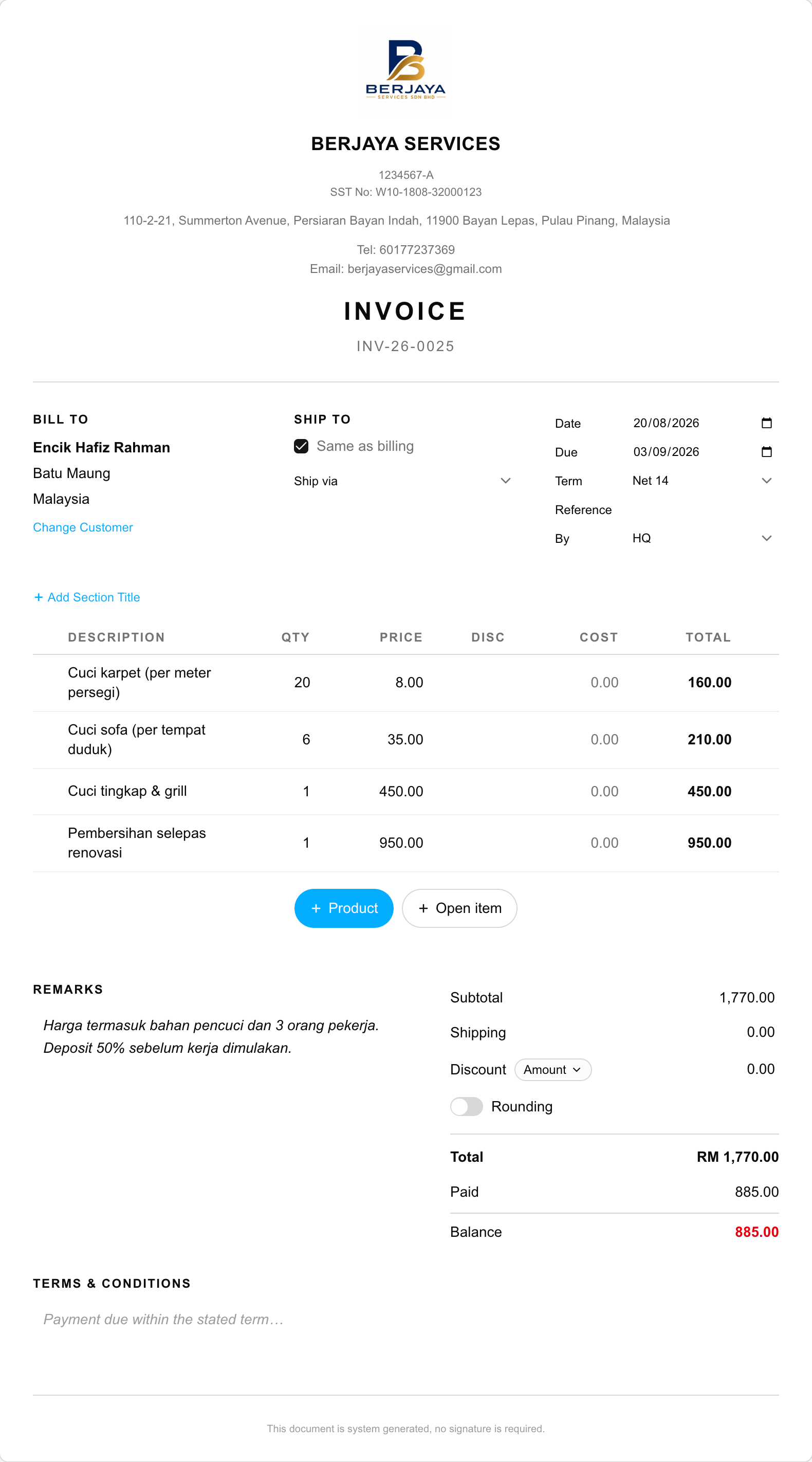Click the billing address Batu Maung

pyautogui.click(x=71, y=473)
